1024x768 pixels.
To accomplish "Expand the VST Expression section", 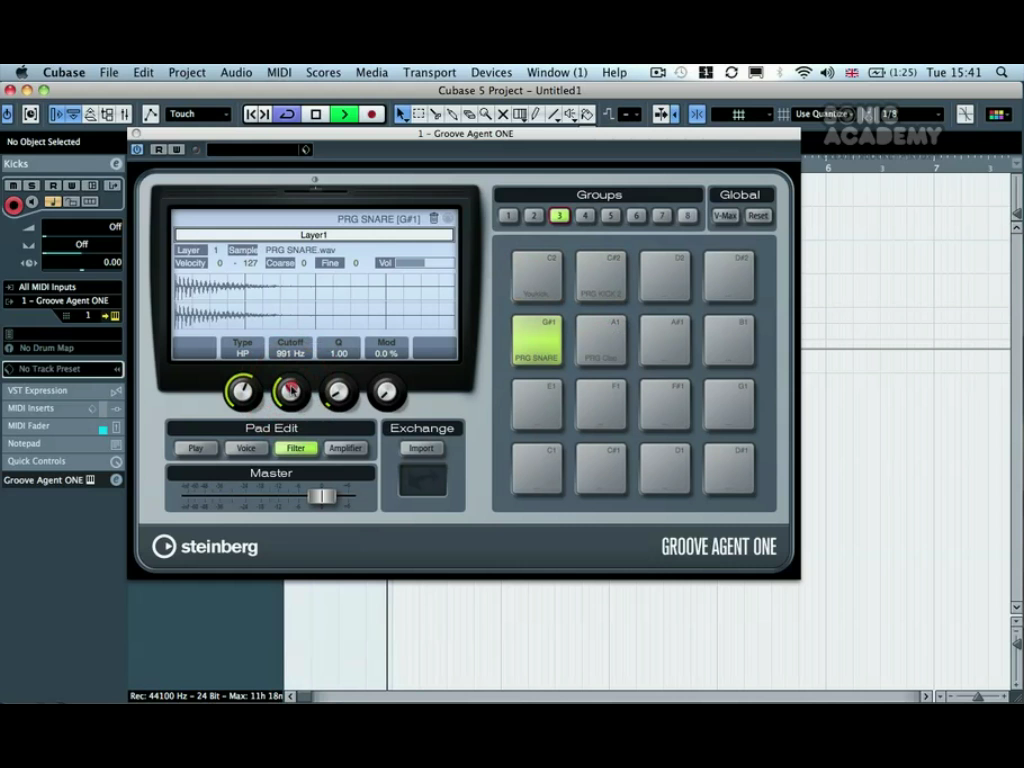I will click(63, 391).
